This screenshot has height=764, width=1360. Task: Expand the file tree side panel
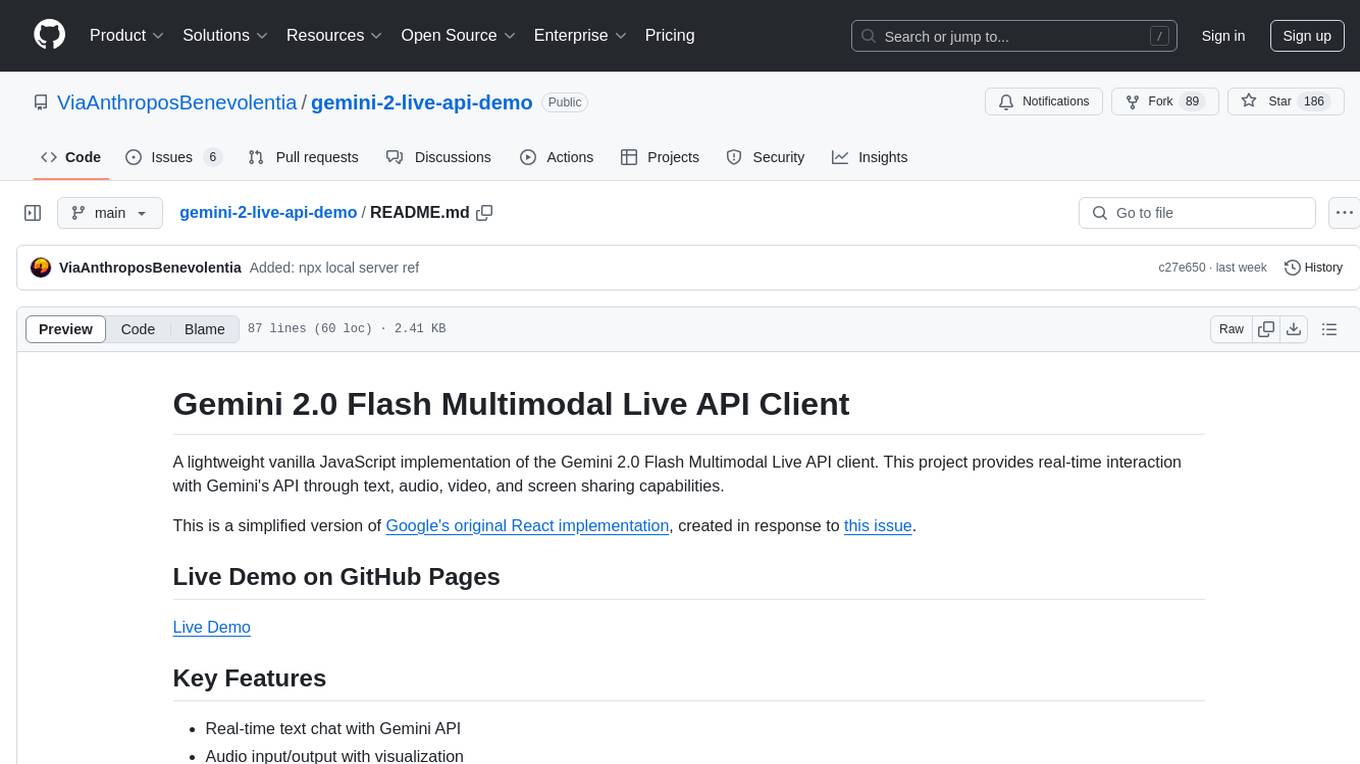tap(33, 213)
